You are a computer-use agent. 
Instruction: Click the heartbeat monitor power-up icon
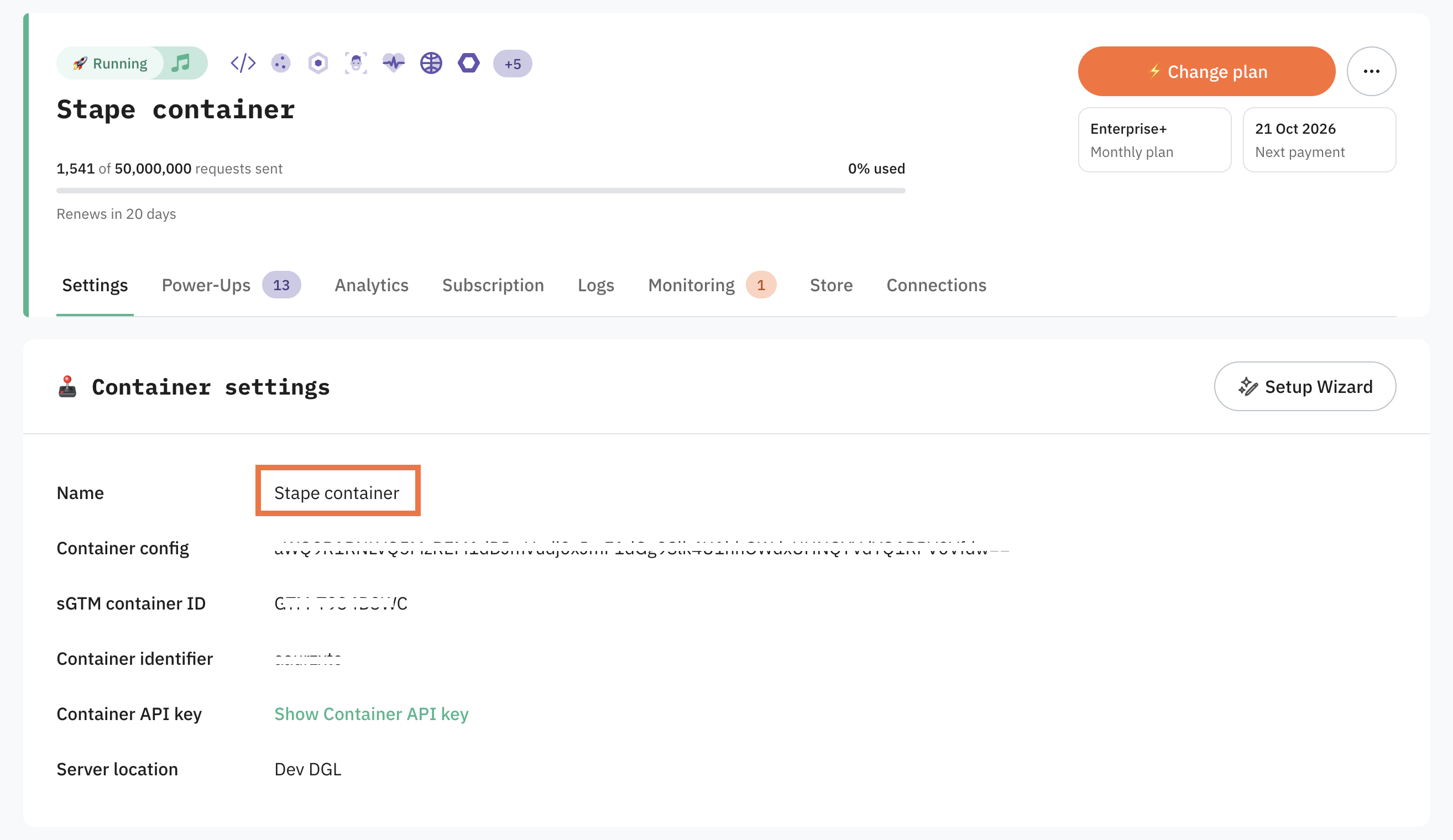coord(394,63)
